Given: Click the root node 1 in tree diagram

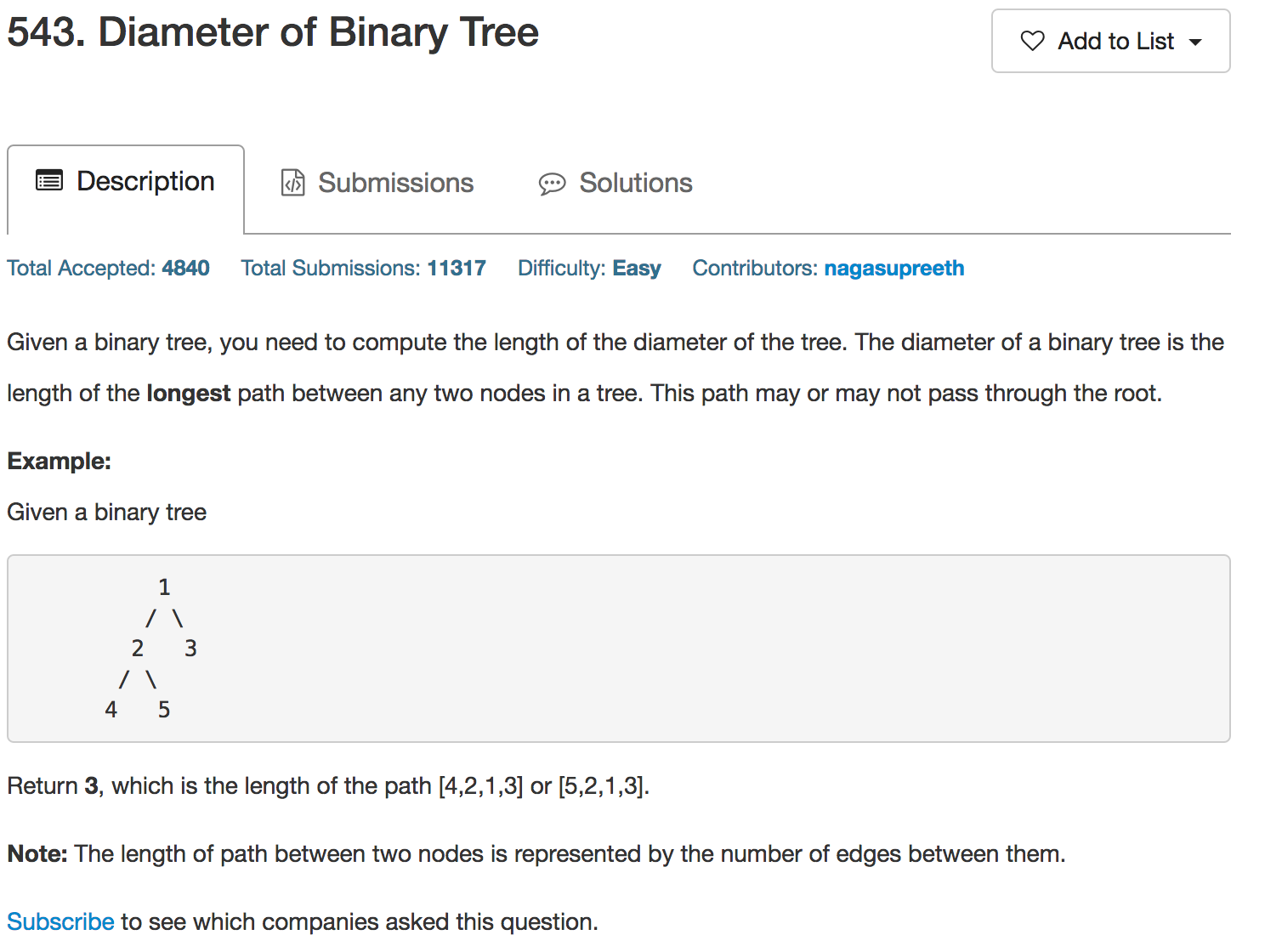Looking at the screenshot, I should click(x=164, y=587).
